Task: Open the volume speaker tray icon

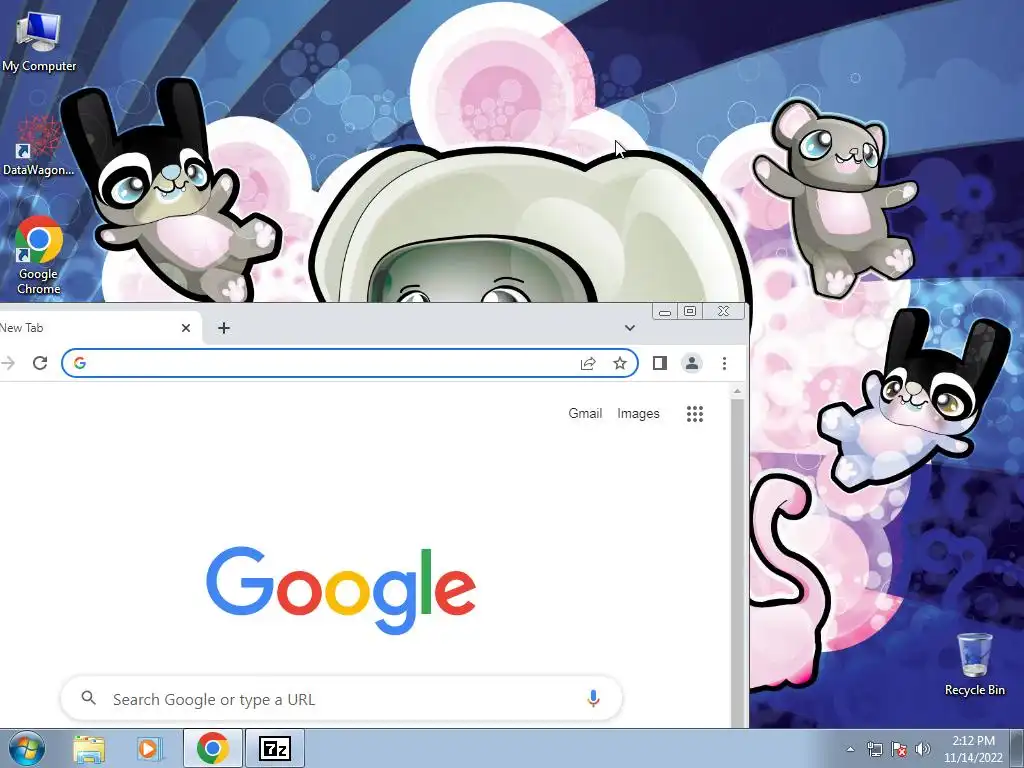Action: (923, 749)
